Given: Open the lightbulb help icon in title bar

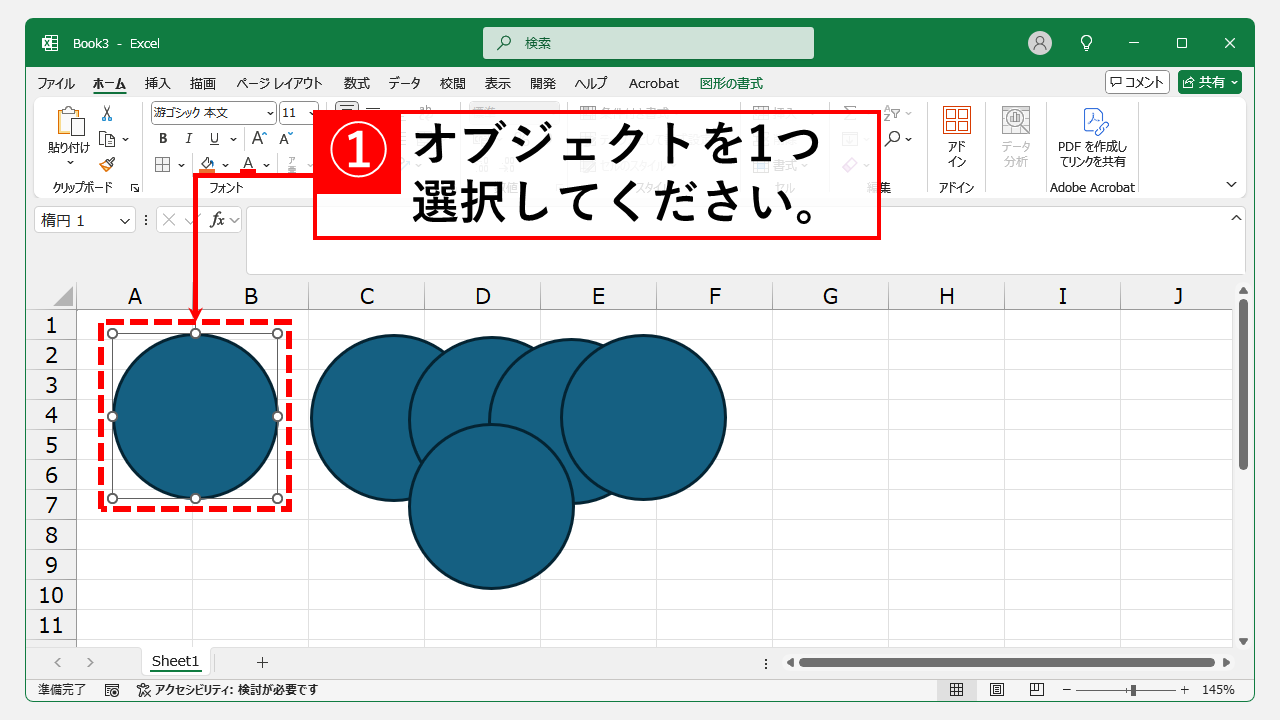Looking at the screenshot, I should pyautogui.click(x=1087, y=43).
